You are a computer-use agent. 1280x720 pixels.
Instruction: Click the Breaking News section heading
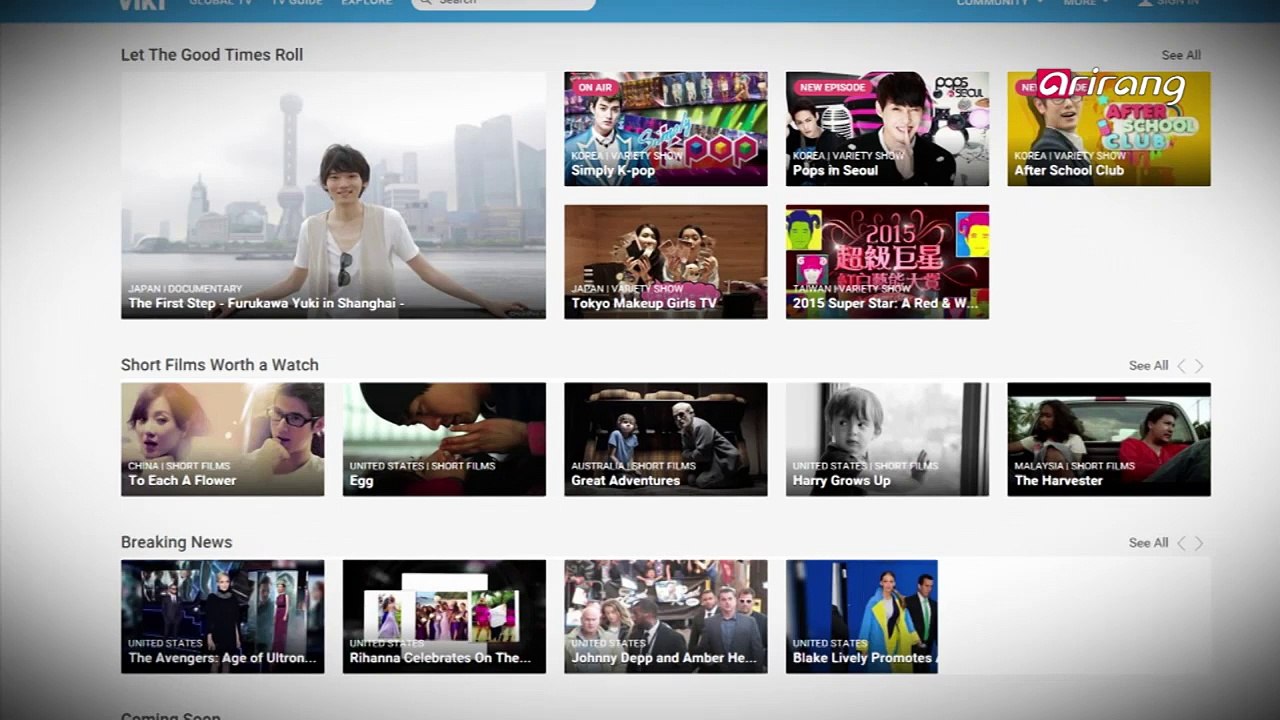(176, 542)
